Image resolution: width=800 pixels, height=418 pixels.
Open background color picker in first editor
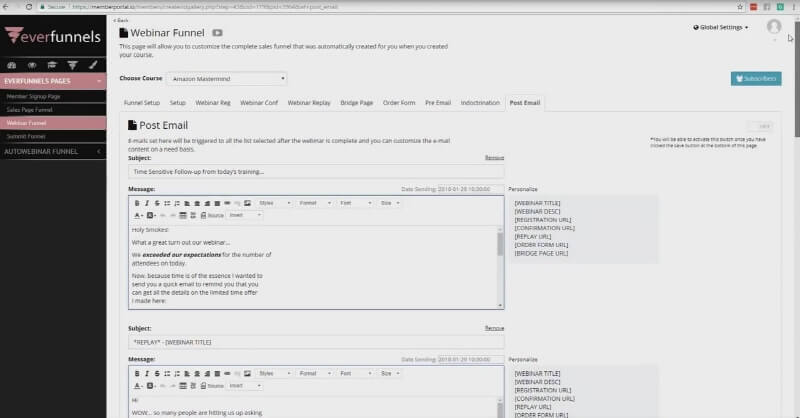point(151,215)
